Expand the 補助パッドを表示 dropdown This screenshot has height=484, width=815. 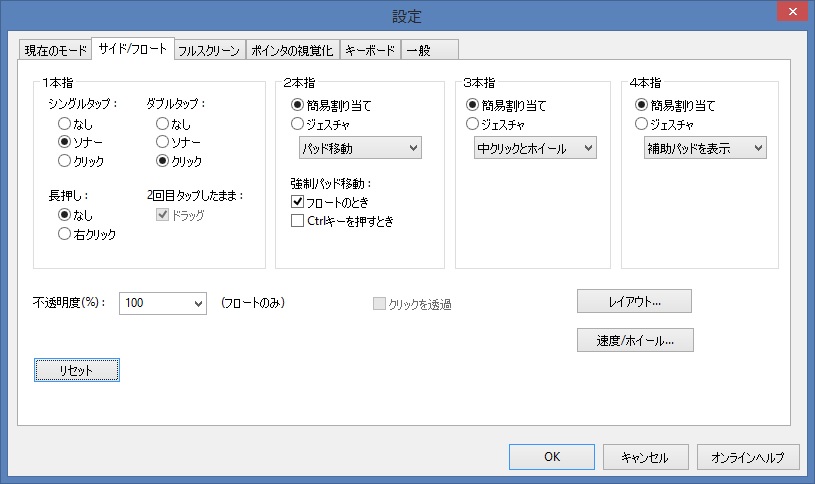(705, 149)
